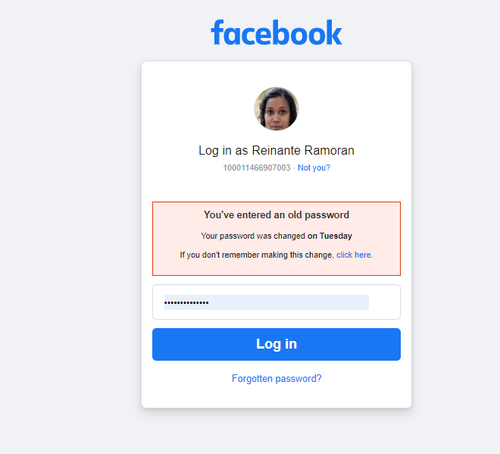Click "If you don't remember making this change" text
The width and height of the screenshot is (500, 454).
(x=256, y=255)
